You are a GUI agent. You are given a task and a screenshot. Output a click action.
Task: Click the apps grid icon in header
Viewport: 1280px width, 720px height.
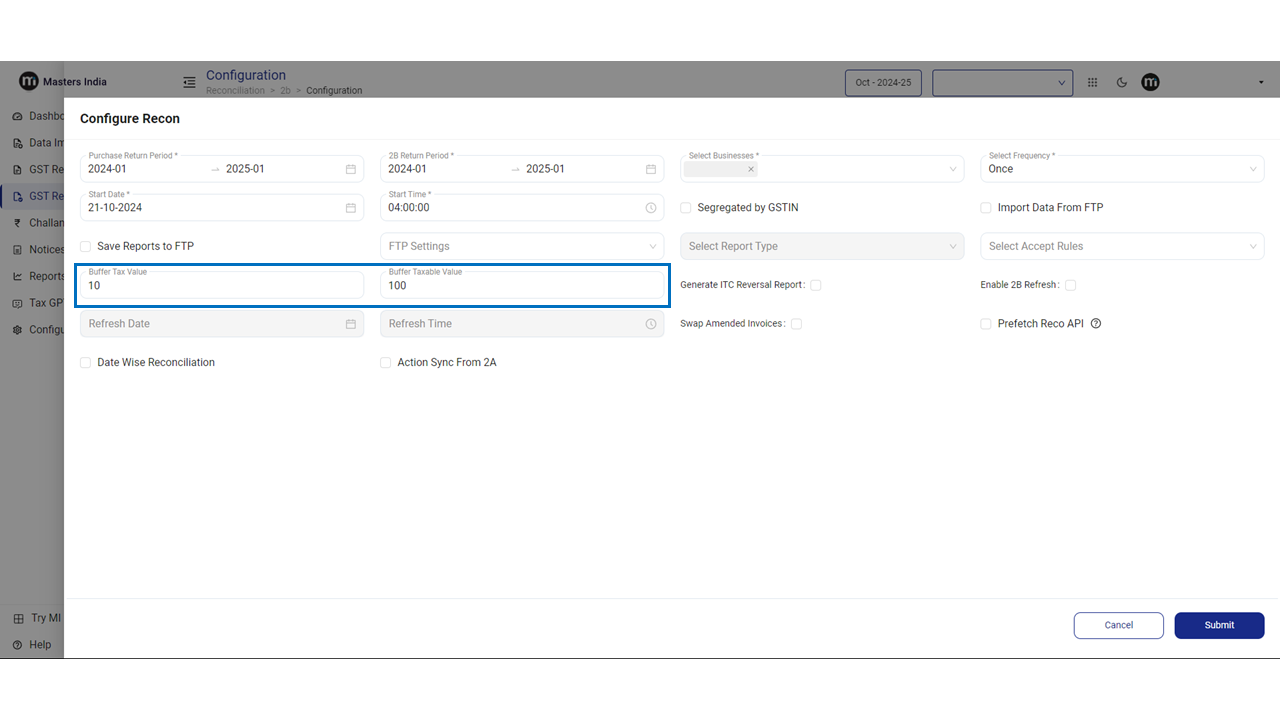1092,83
